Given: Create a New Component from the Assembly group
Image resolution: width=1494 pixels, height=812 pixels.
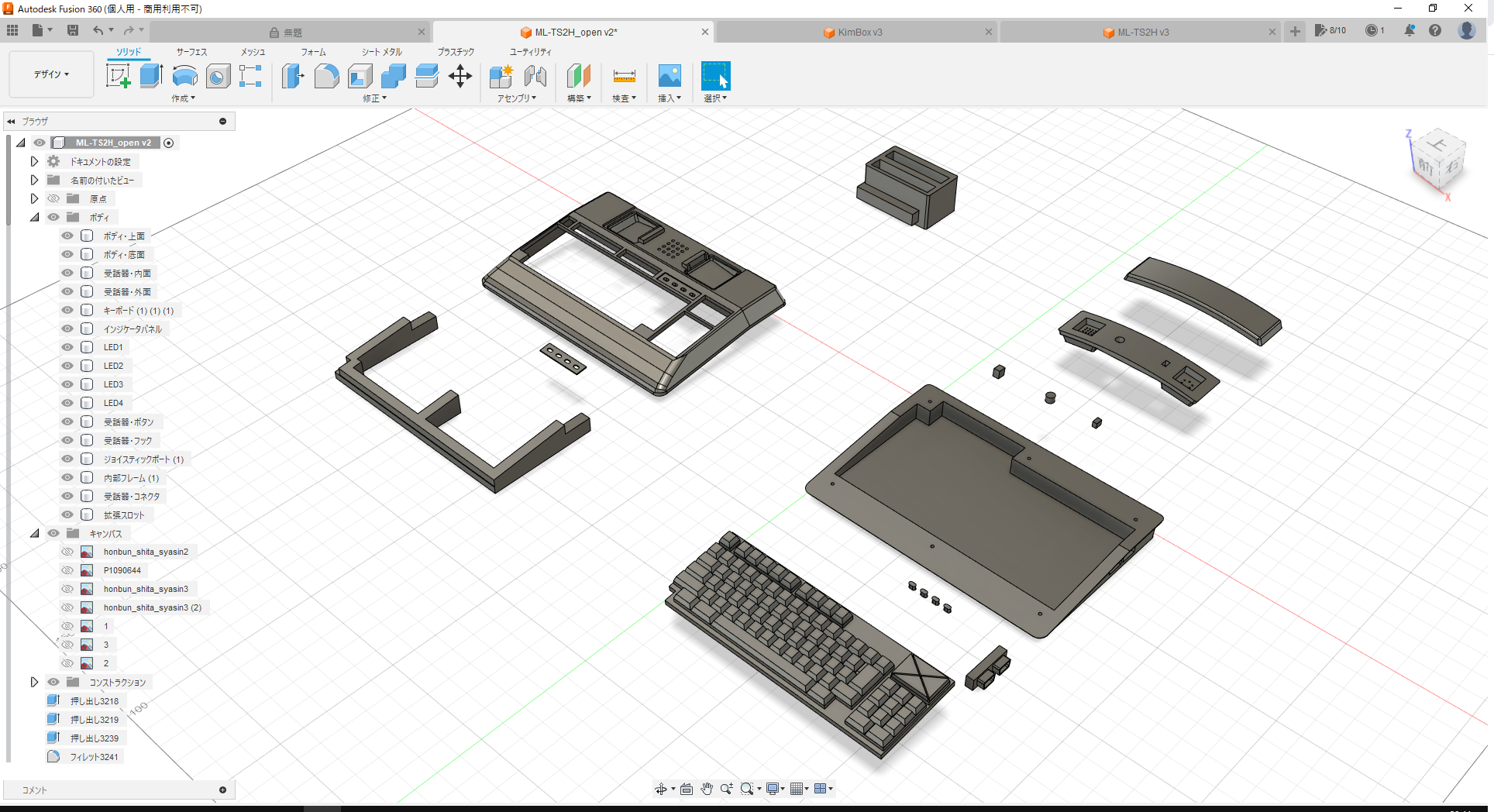Looking at the screenshot, I should pyautogui.click(x=501, y=76).
